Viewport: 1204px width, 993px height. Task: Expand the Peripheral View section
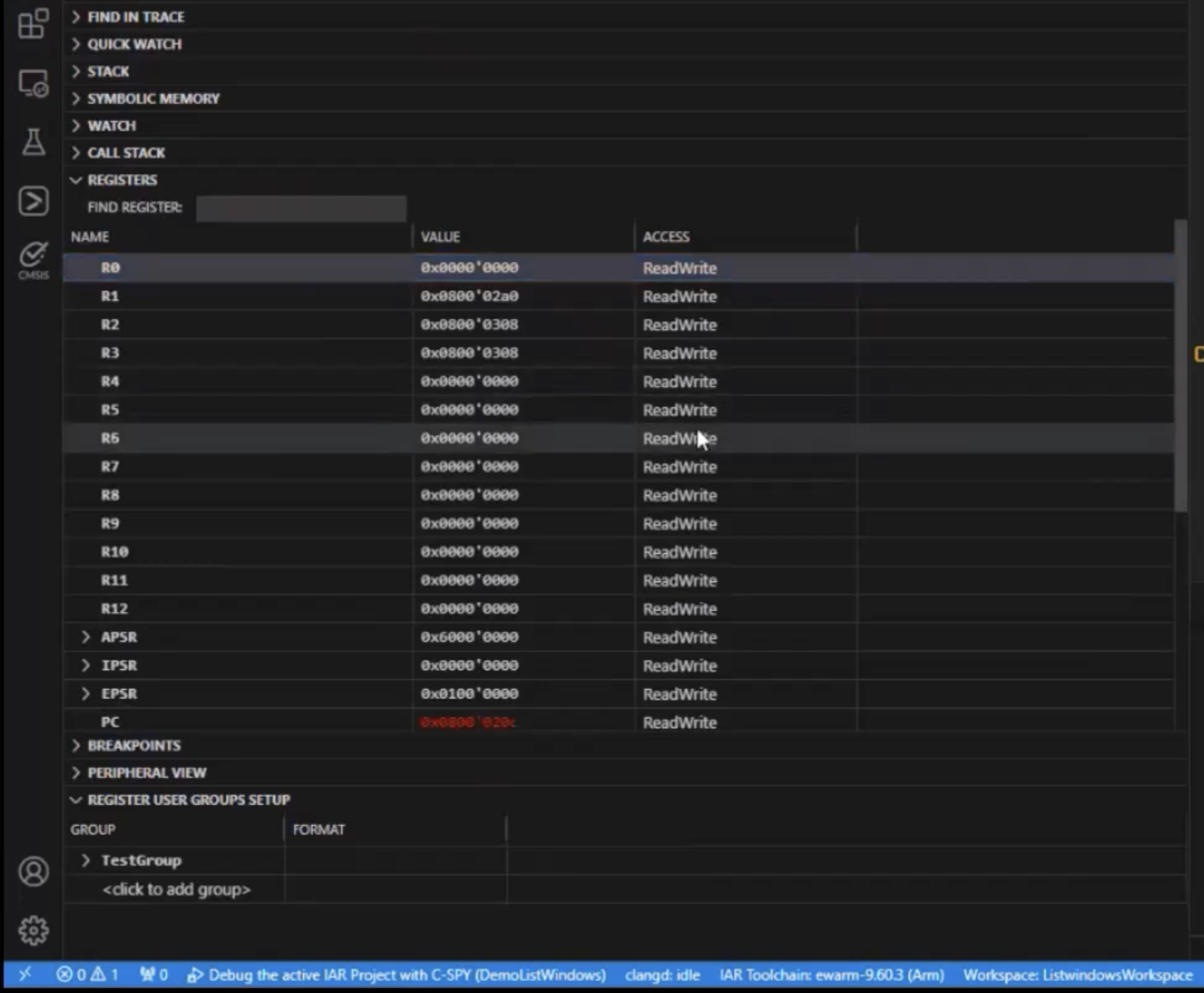[146, 772]
